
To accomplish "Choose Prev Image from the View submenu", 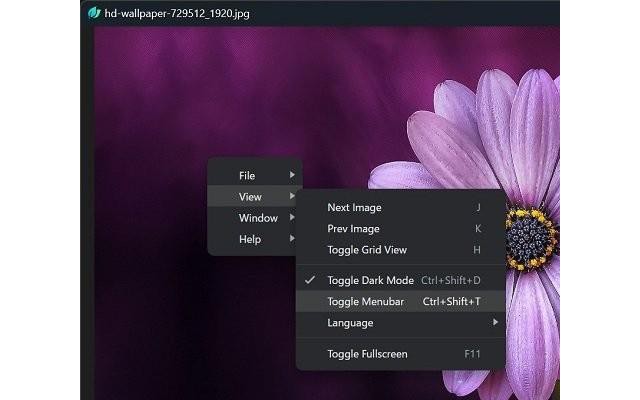I will [400, 229].
